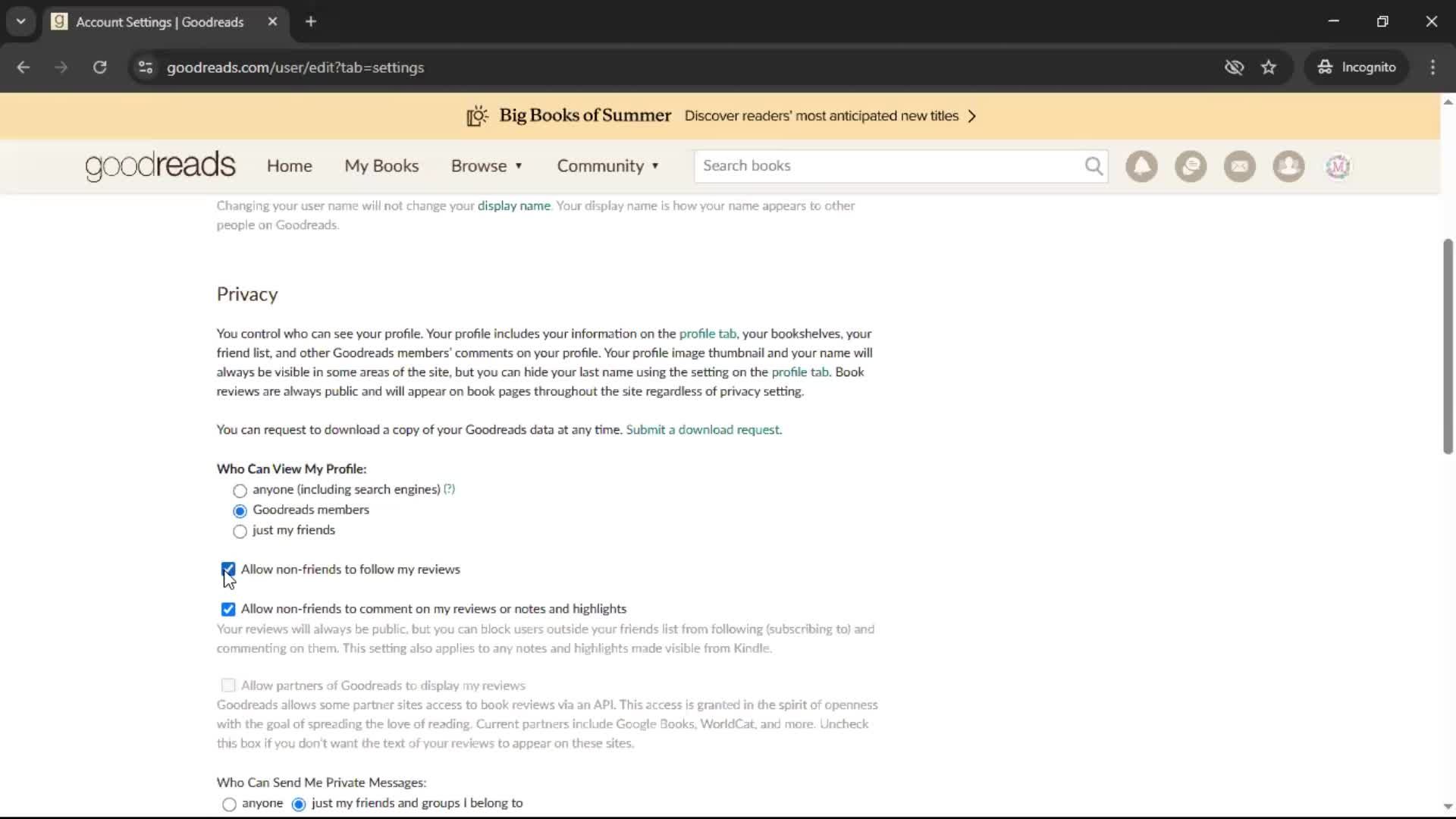Restore down the browser window
The image size is (1456, 819).
[1382, 22]
